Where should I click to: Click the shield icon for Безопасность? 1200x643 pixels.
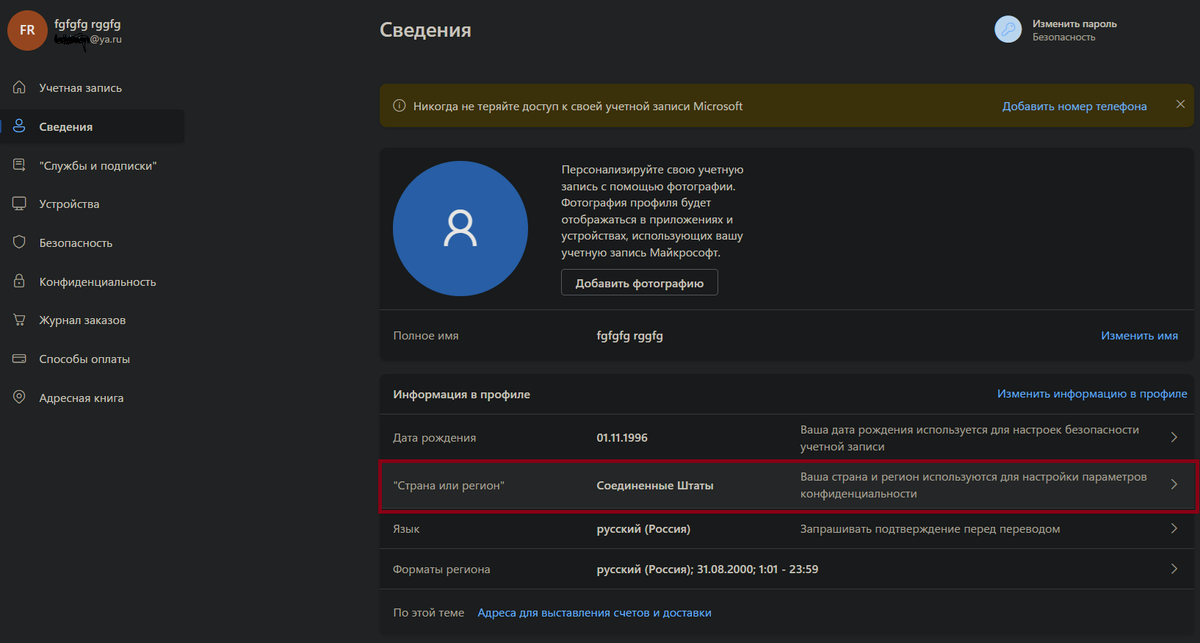point(19,243)
